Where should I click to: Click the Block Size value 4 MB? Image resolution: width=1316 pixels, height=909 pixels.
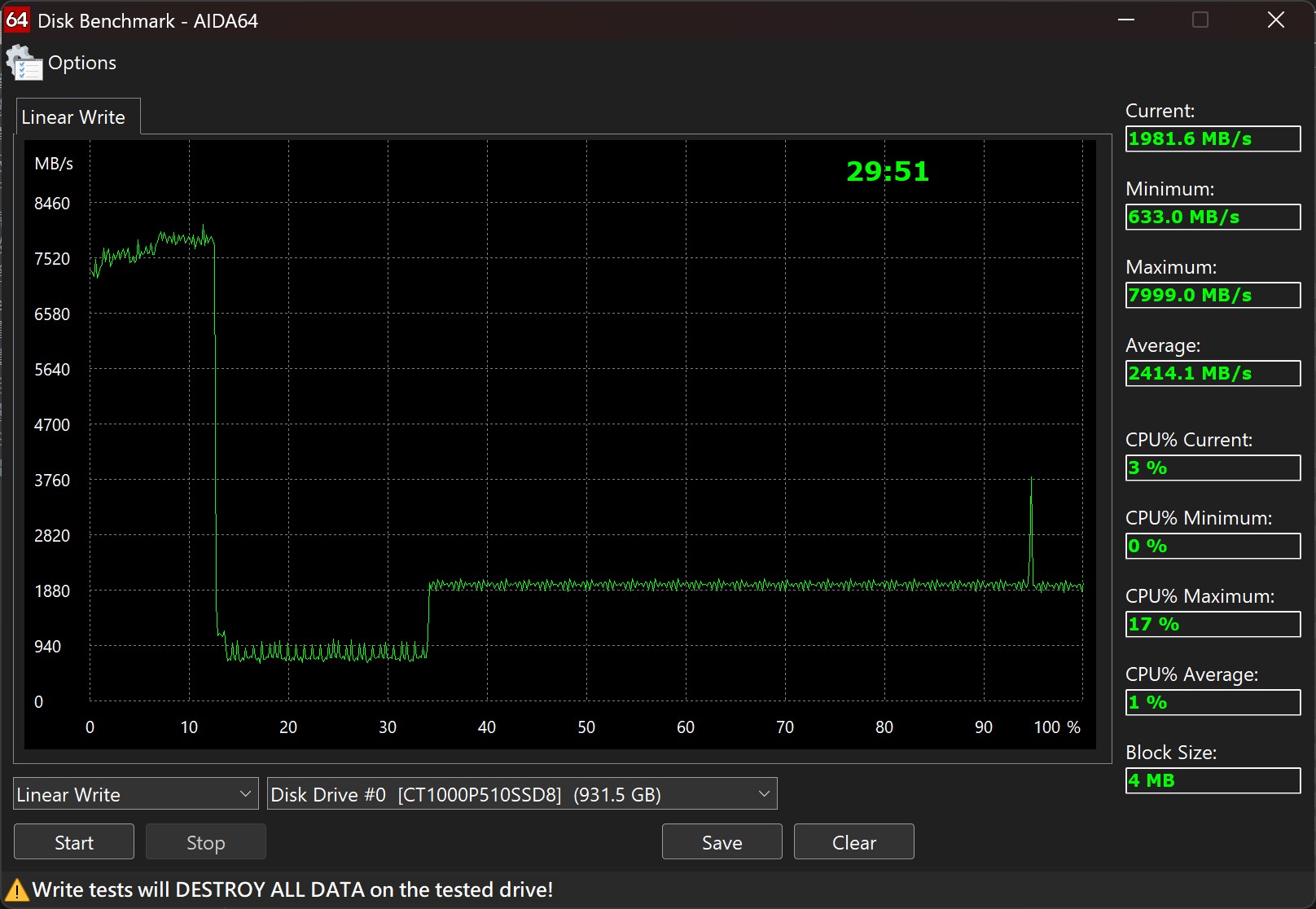pyautogui.click(x=1213, y=780)
